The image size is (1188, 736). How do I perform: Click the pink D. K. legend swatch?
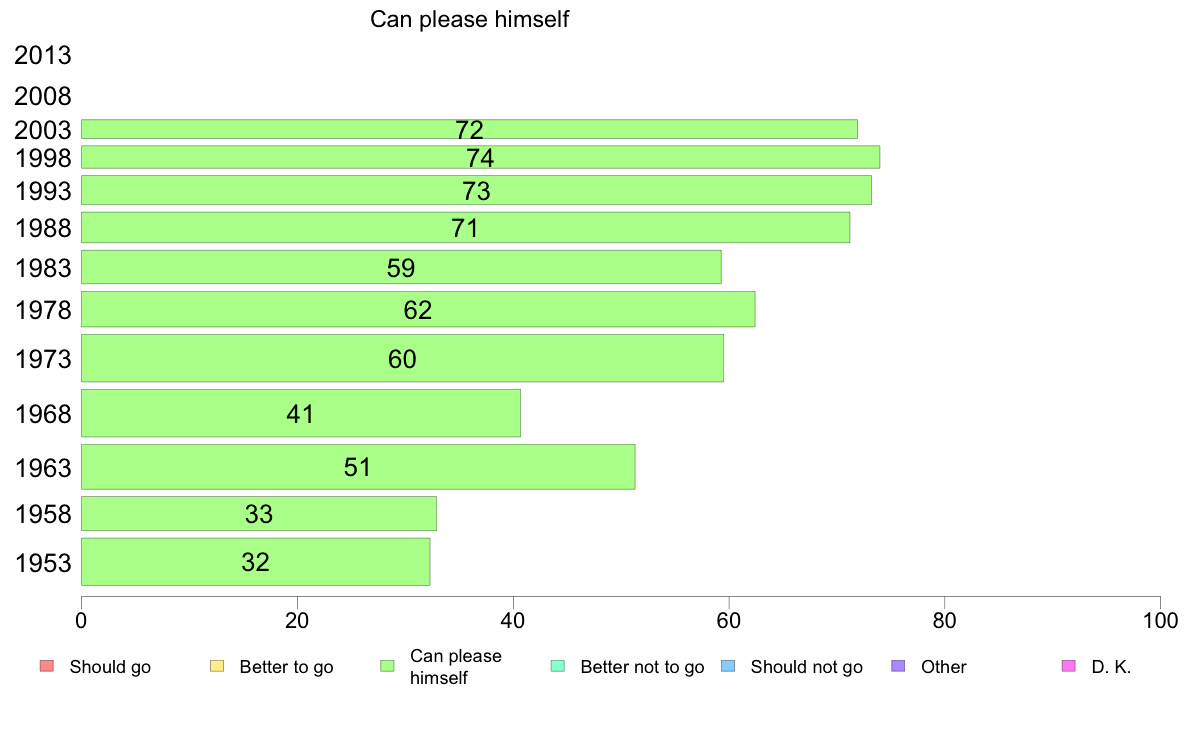[x=1068, y=666]
